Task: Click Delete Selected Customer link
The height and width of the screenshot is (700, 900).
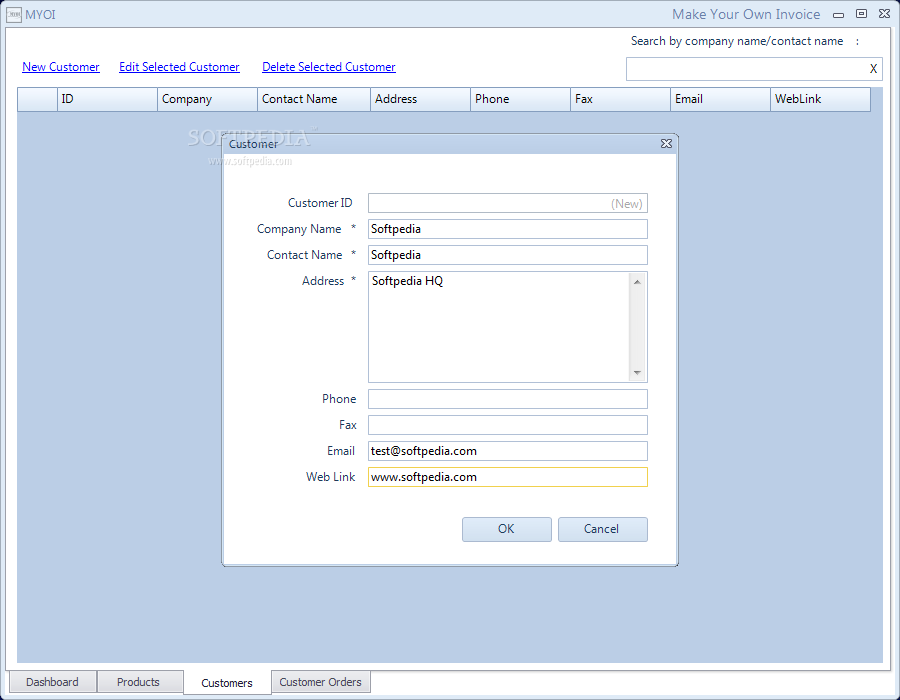Action: tap(329, 67)
